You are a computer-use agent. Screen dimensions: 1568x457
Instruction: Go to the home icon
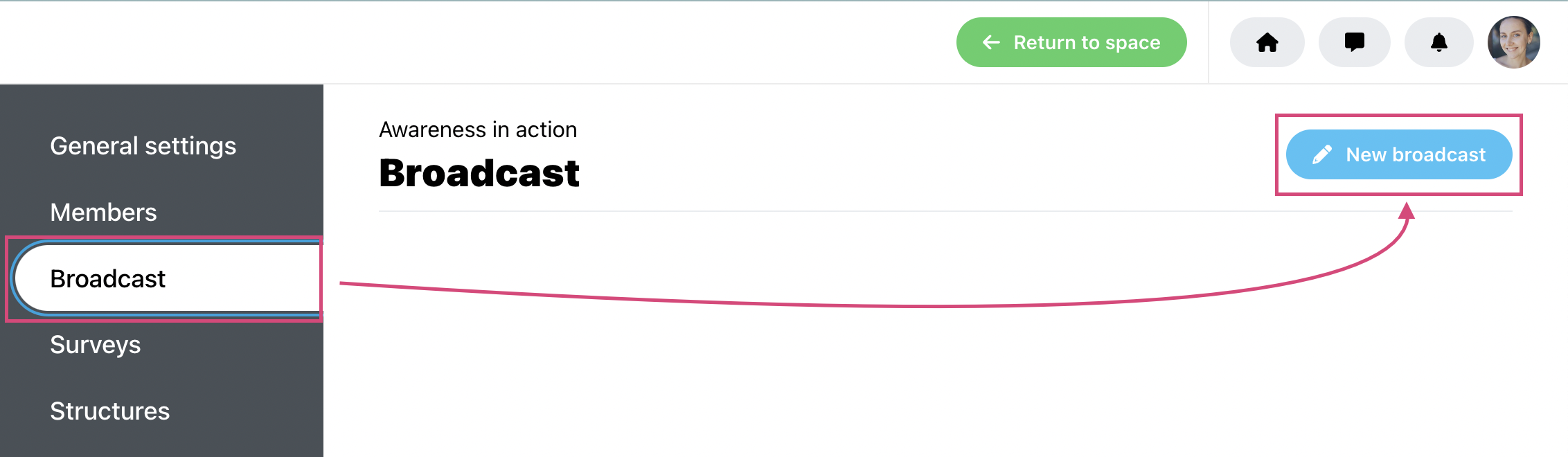coord(1267,42)
